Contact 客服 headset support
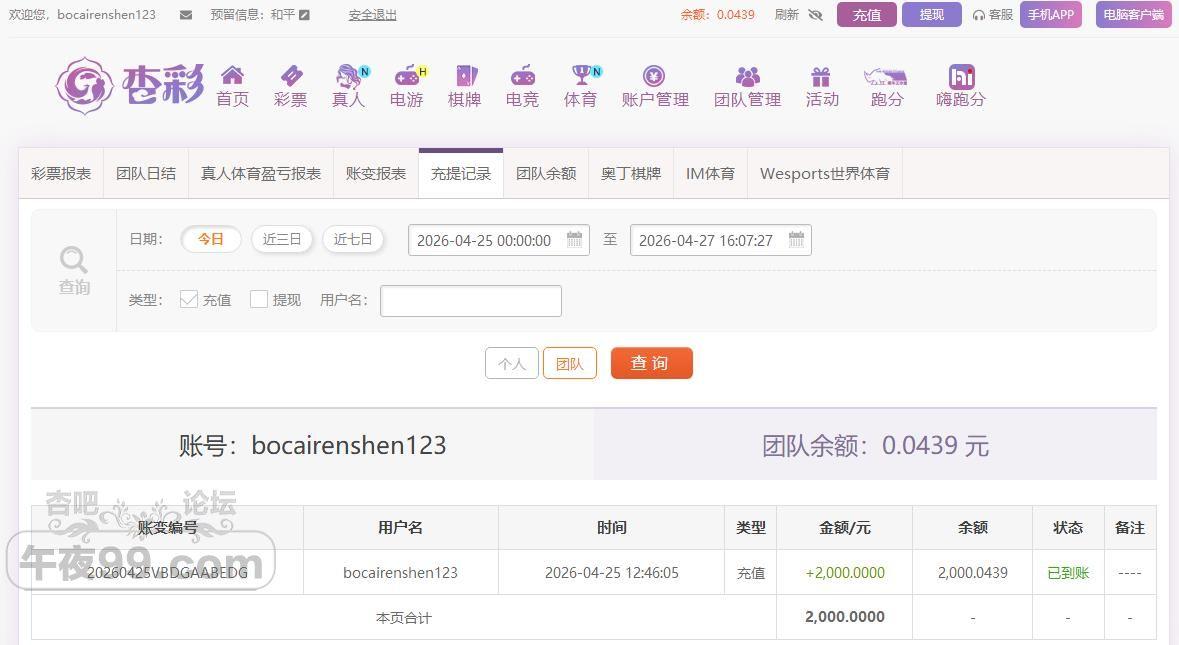The height and width of the screenshot is (645, 1179). 993,15
